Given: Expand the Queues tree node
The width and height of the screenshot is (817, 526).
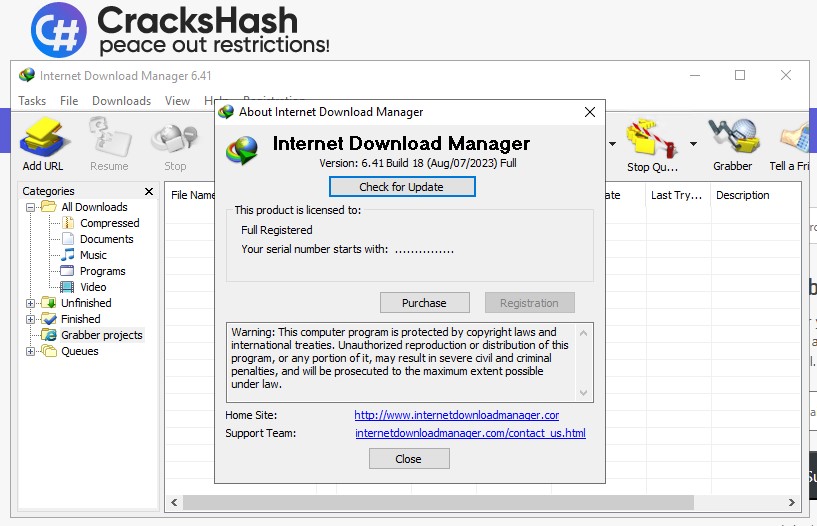Looking at the screenshot, I should [30, 352].
